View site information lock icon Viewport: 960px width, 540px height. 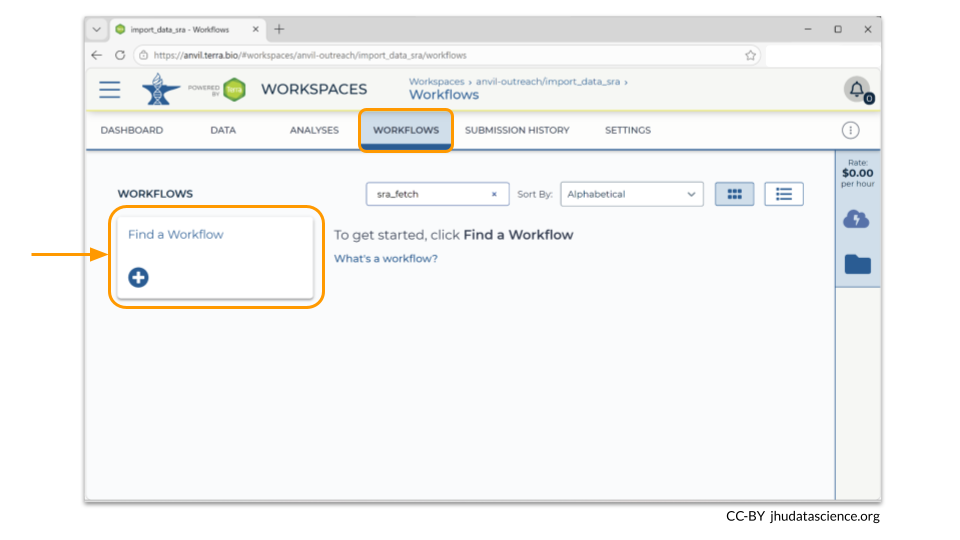pos(144,55)
